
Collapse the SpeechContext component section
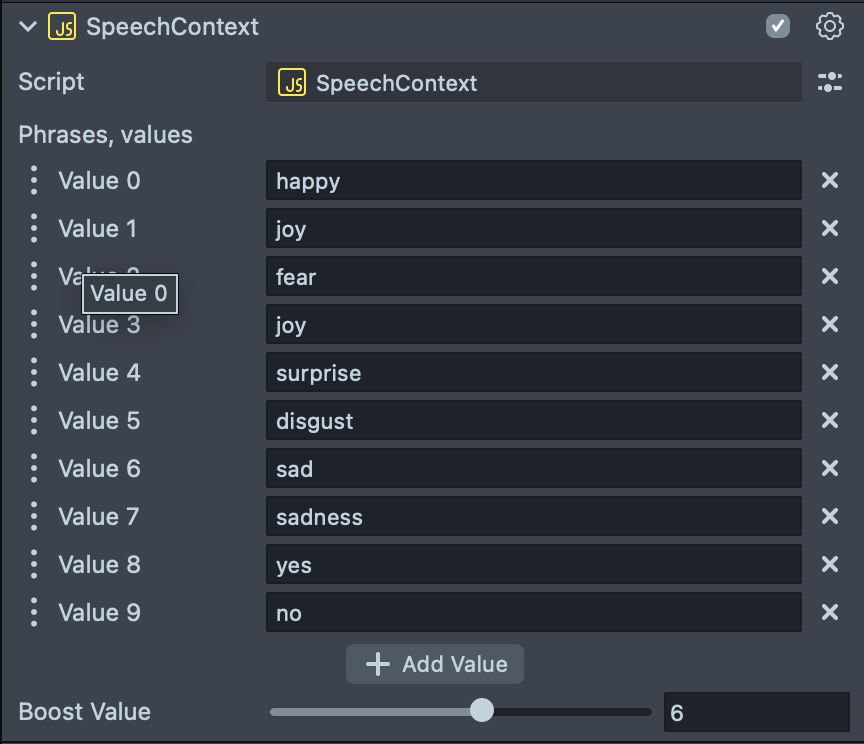tap(27, 27)
